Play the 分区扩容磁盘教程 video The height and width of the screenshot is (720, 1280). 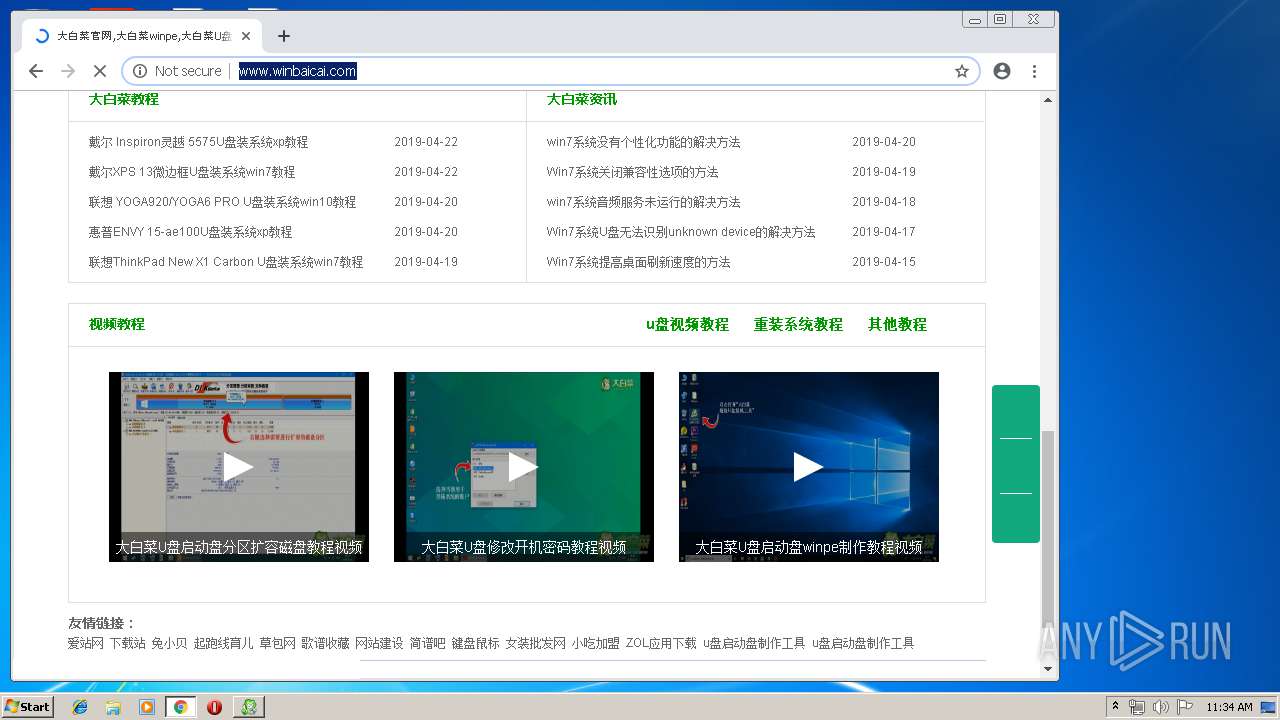pyautogui.click(x=238, y=466)
